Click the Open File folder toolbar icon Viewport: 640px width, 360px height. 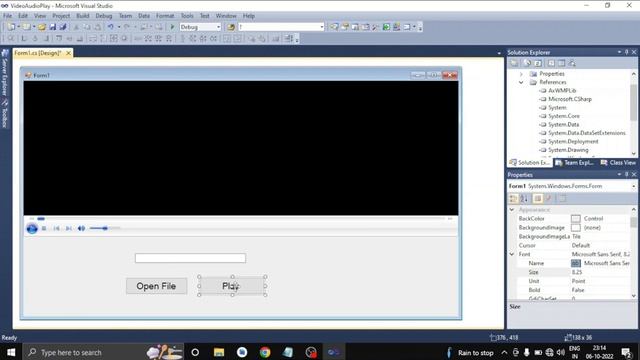point(42,27)
